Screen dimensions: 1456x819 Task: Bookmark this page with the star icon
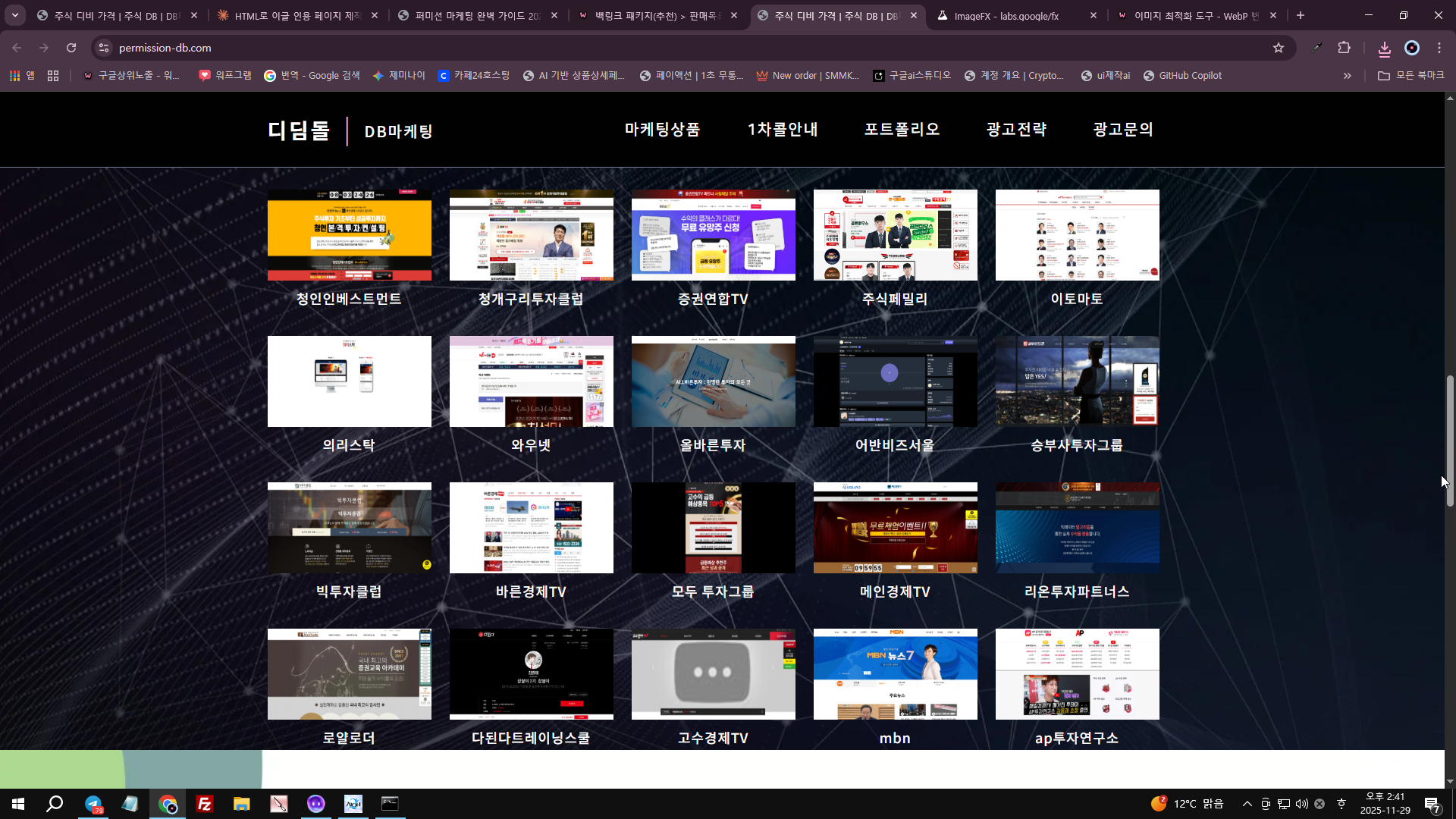1279,48
